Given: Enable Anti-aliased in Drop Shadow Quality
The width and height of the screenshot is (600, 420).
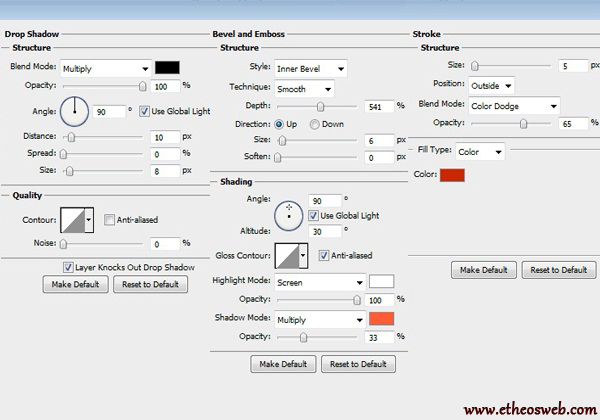Looking at the screenshot, I should 109,220.
